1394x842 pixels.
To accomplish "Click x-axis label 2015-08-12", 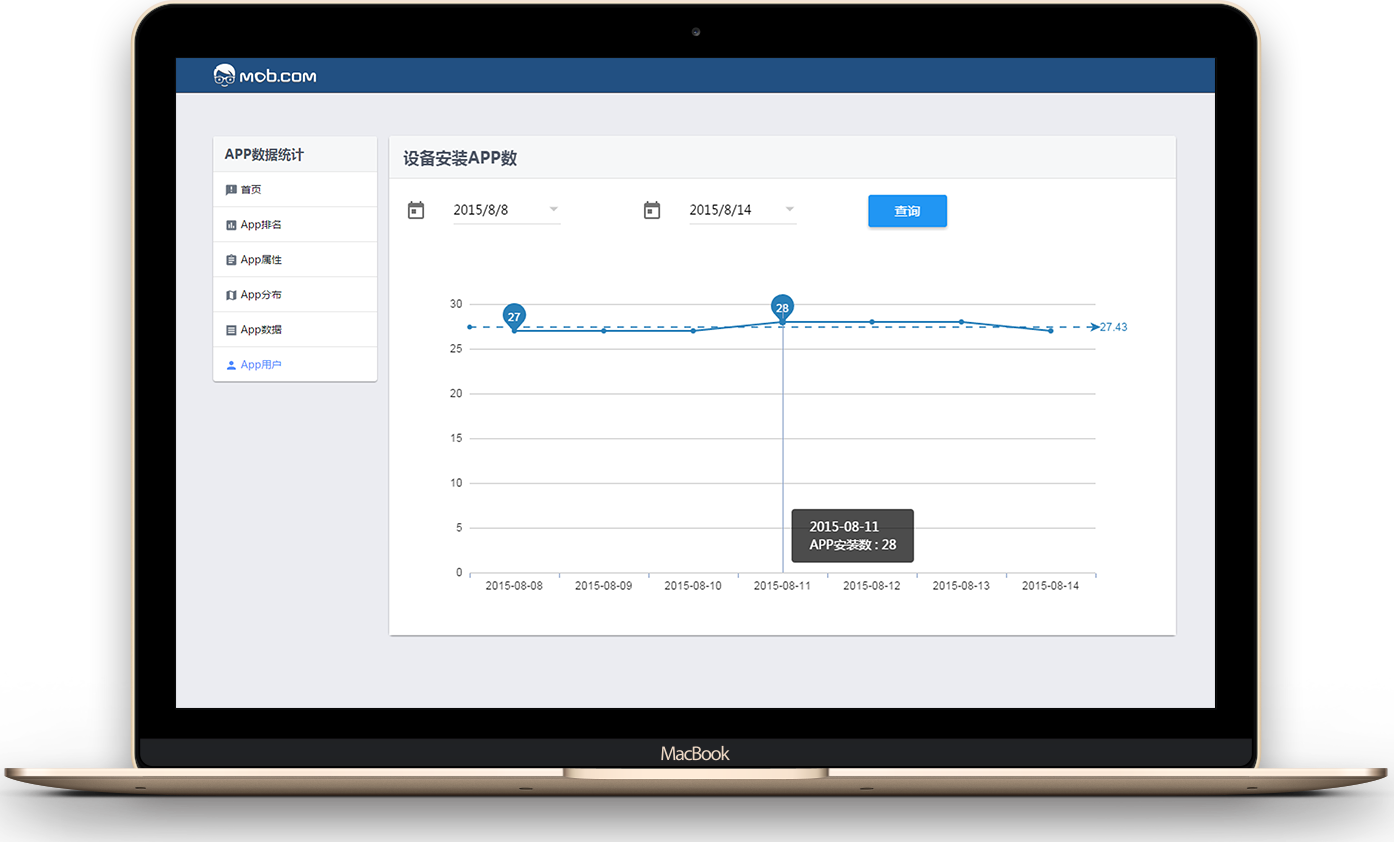I will click(x=872, y=586).
